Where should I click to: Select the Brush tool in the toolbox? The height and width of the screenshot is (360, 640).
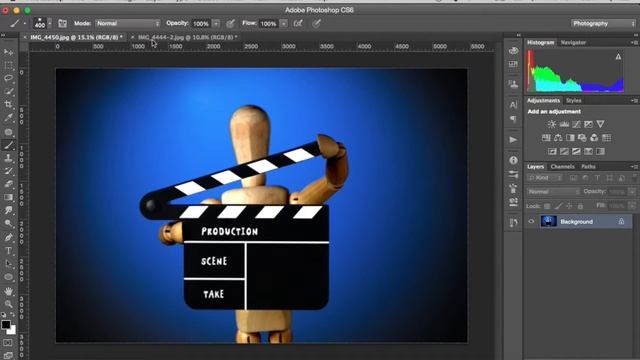click(x=8, y=145)
